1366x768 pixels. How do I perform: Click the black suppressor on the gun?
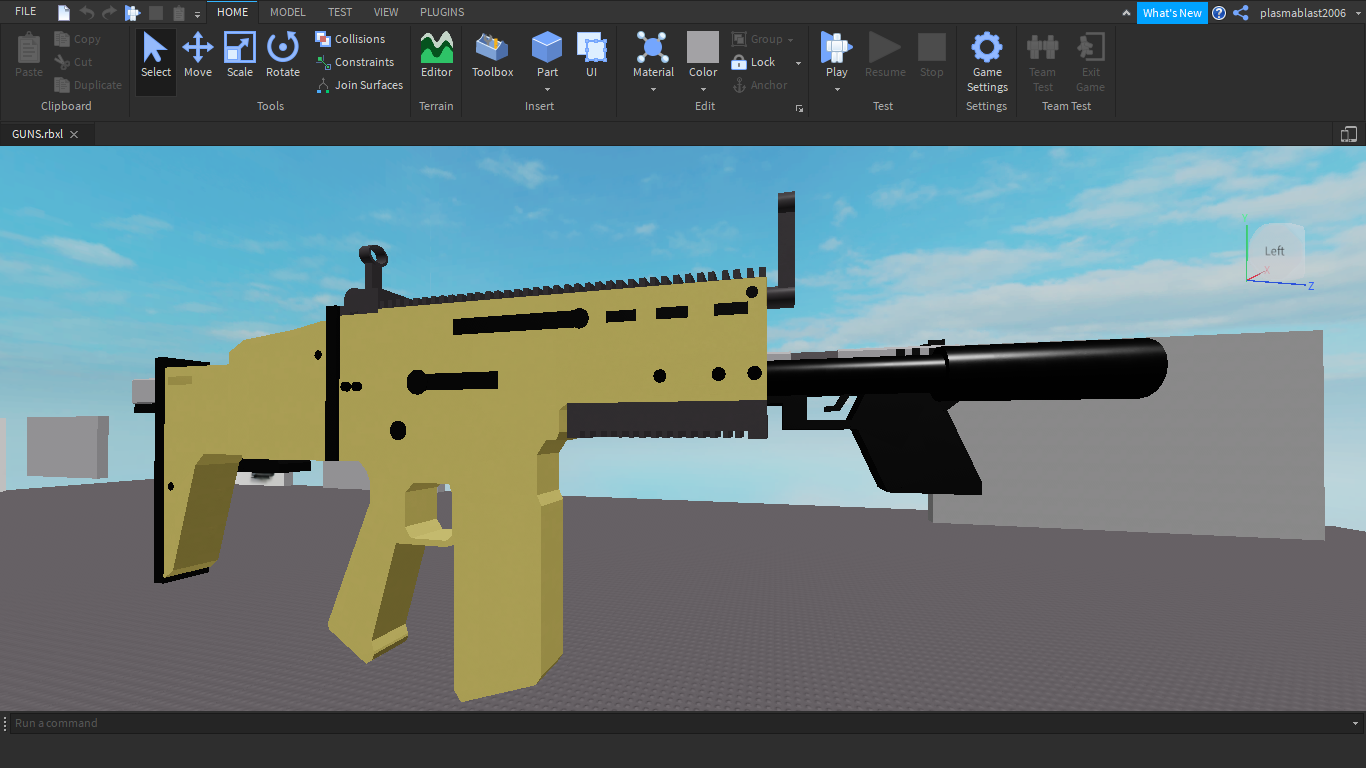[1055, 369]
